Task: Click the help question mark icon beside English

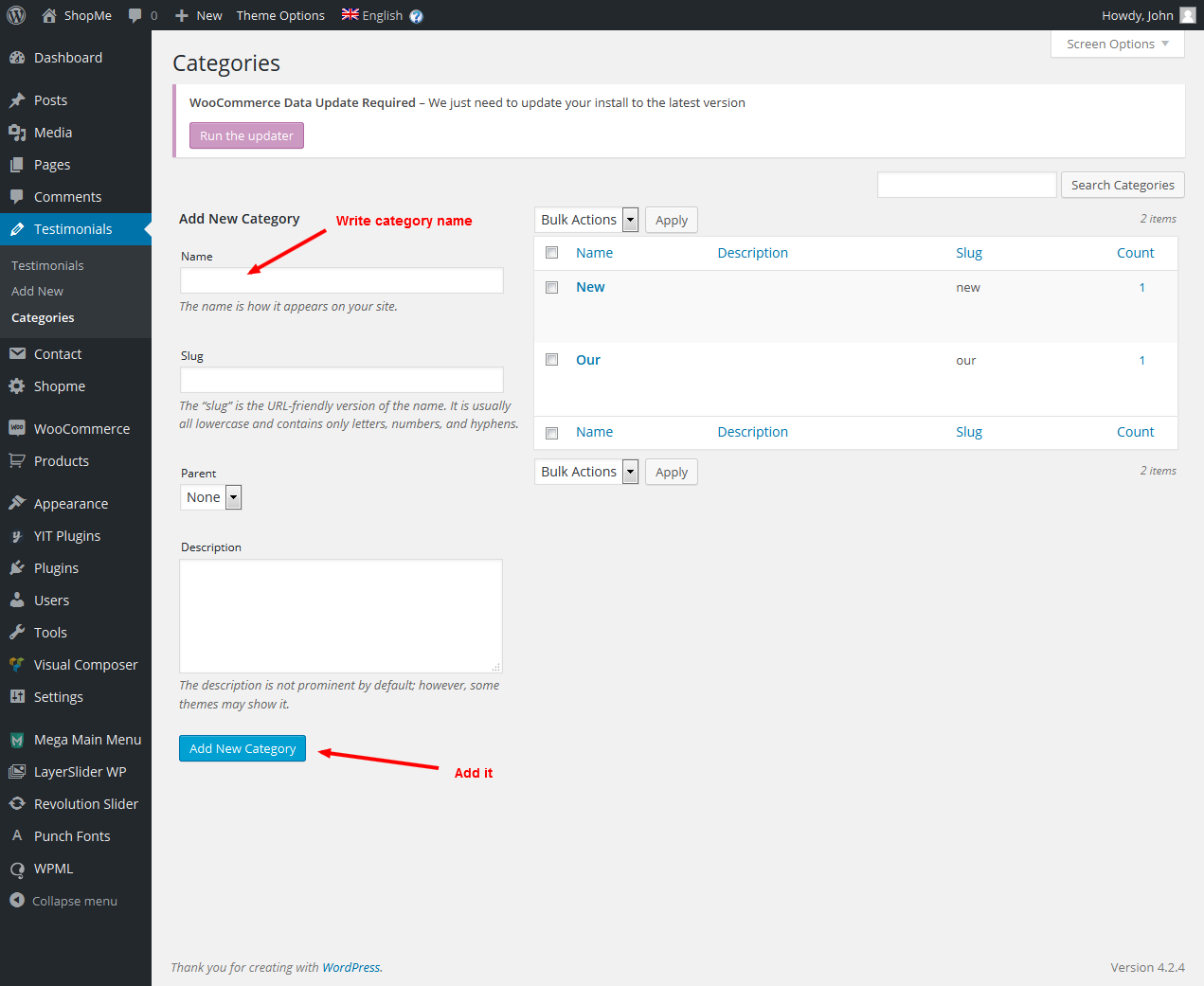Action: click(x=416, y=16)
